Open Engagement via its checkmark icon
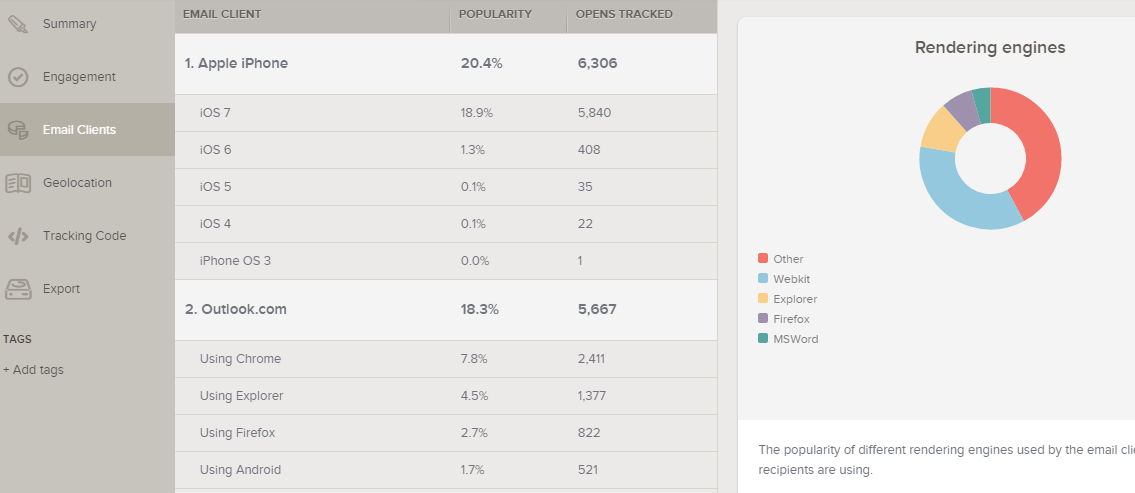Viewport: 1135px width, 493px height. coord(17,77)
